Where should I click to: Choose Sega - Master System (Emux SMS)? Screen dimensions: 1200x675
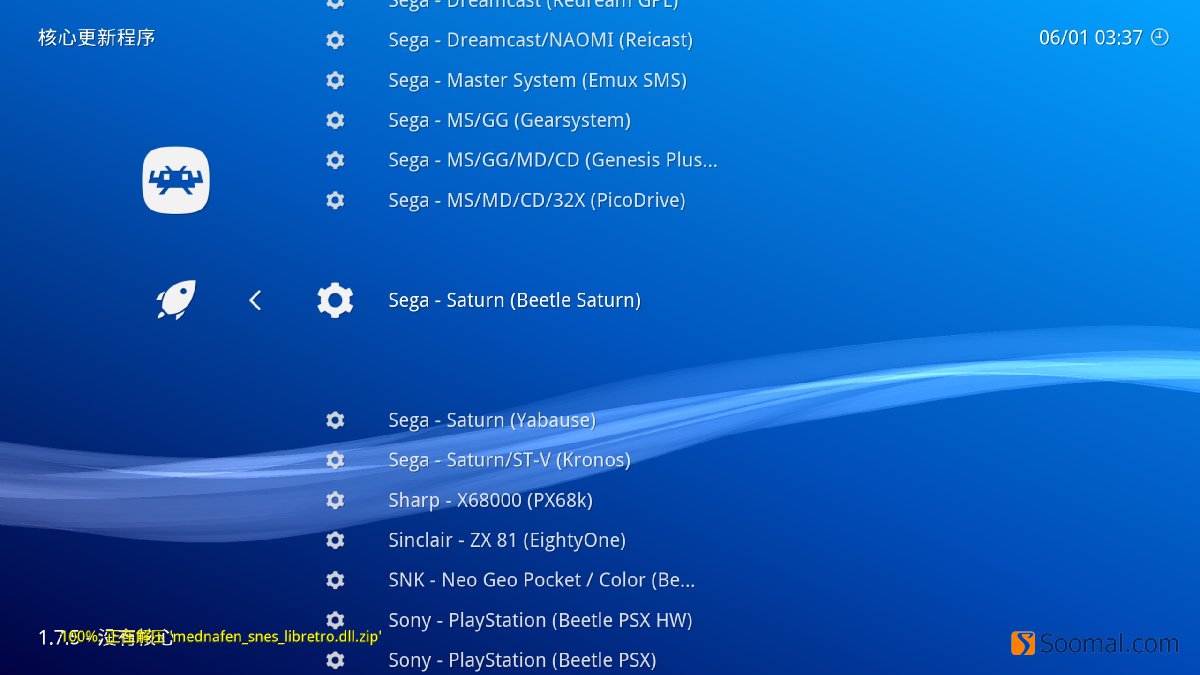[537, 80]
